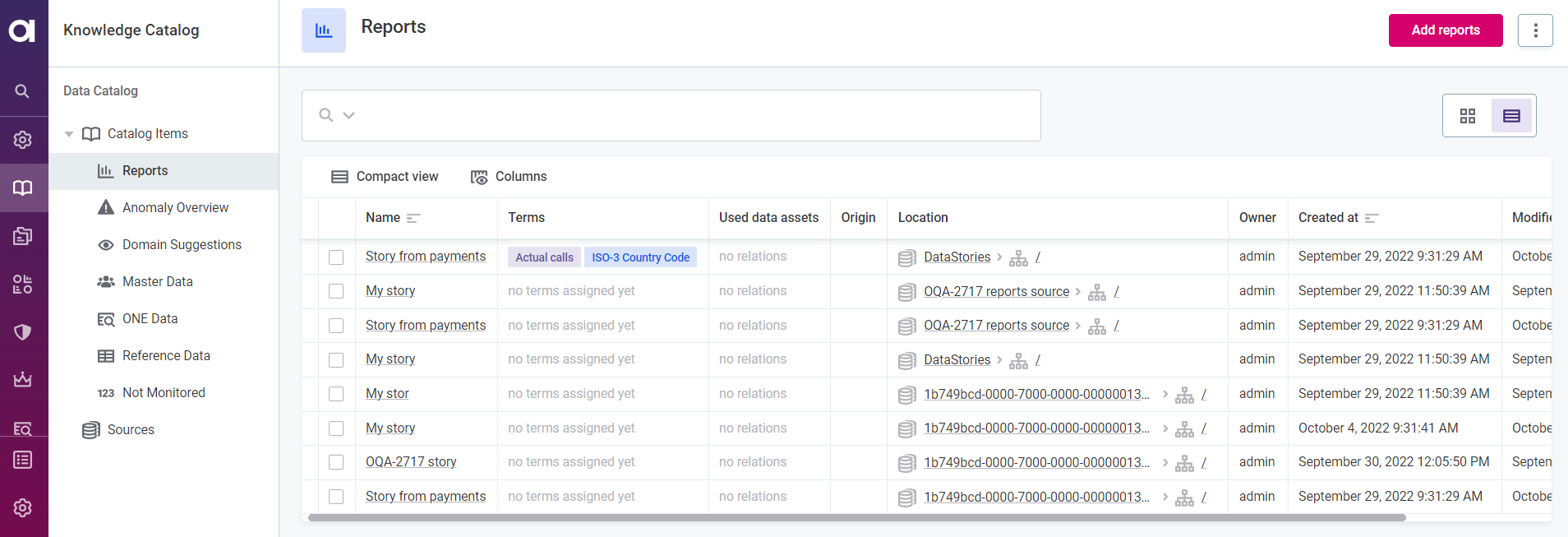Check the box for the My stor row
The height and width of the screenshot is (537, 1568).
click(336, 394)
